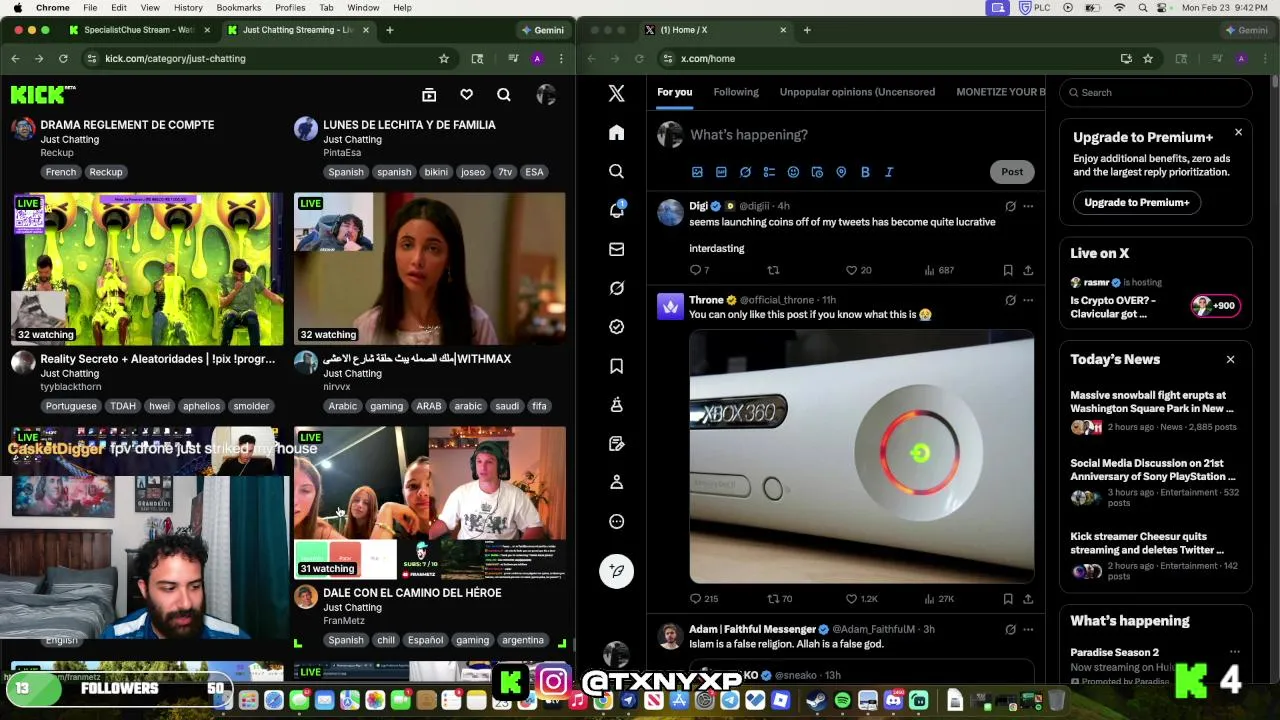Open Gemini button in Kick window
Screen dimensions: 1280x720
pos(543,30)
